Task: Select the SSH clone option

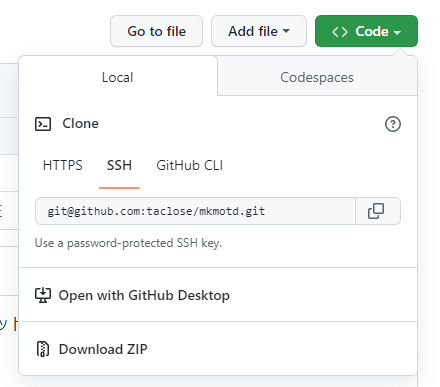Action: click(119, 165)
